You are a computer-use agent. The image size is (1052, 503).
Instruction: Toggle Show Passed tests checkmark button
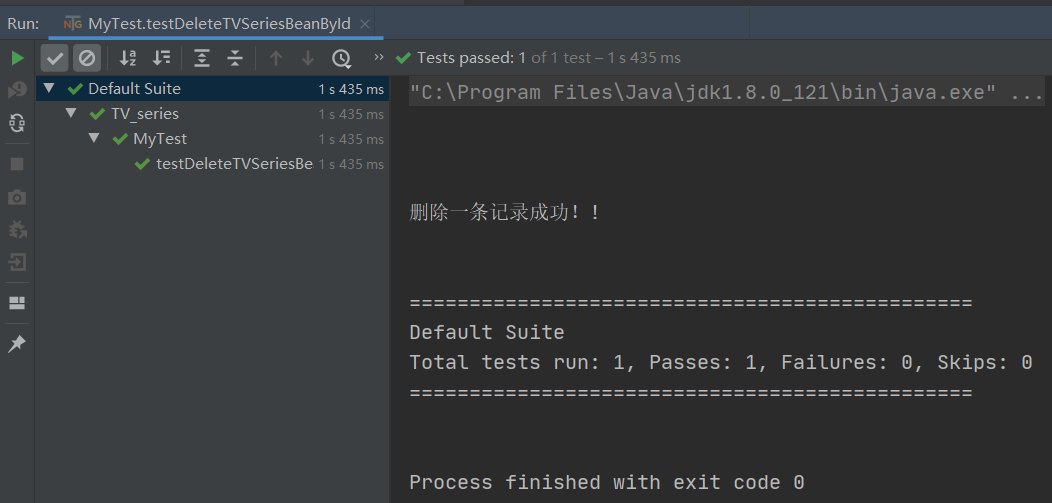click(55, 58)
